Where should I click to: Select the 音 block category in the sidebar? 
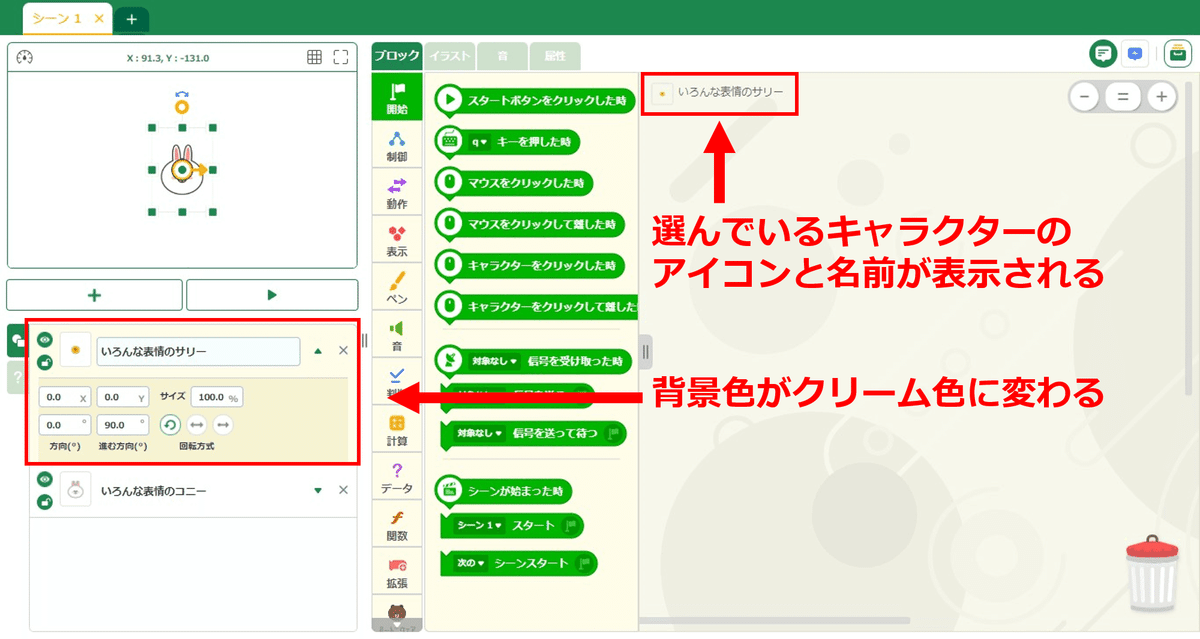tap(397, 335)
